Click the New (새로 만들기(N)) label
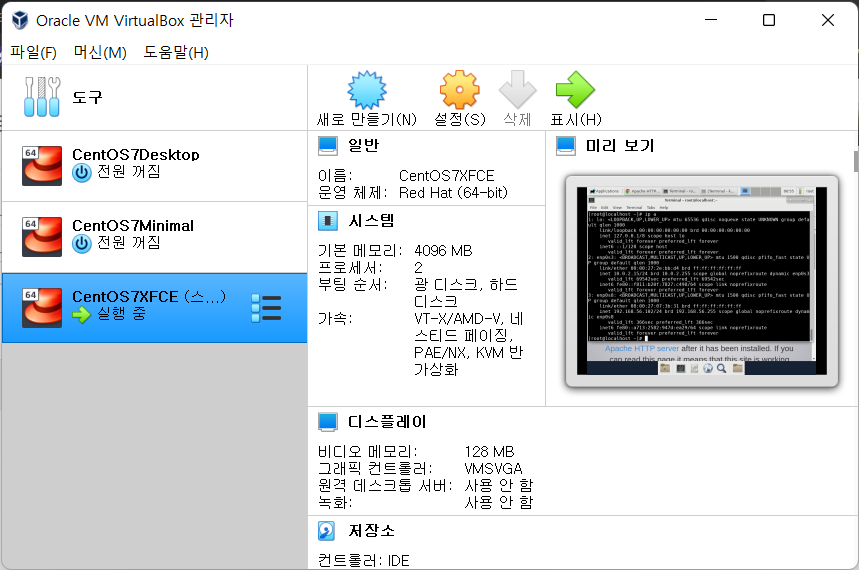Screen dimensions: 859x570 [366, 119]
